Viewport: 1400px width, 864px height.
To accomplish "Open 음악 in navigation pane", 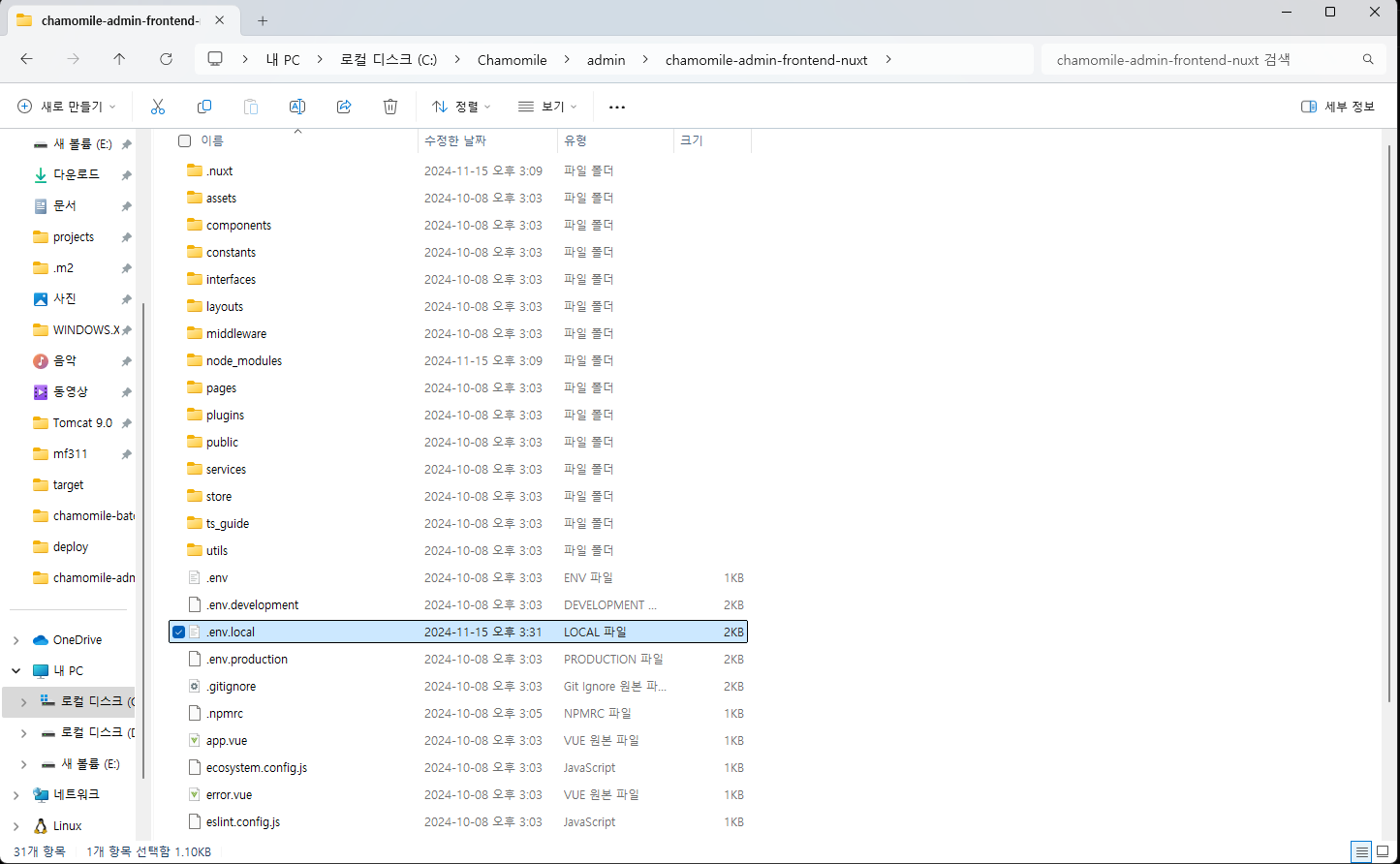I will [x=64, y=360].
